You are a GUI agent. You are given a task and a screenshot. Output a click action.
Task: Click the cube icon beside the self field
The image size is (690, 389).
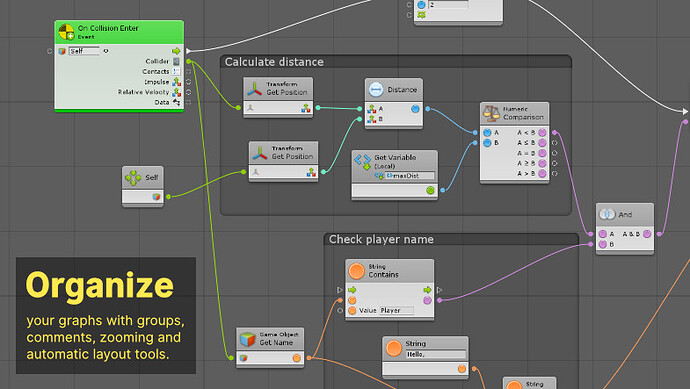pos(62,51)
